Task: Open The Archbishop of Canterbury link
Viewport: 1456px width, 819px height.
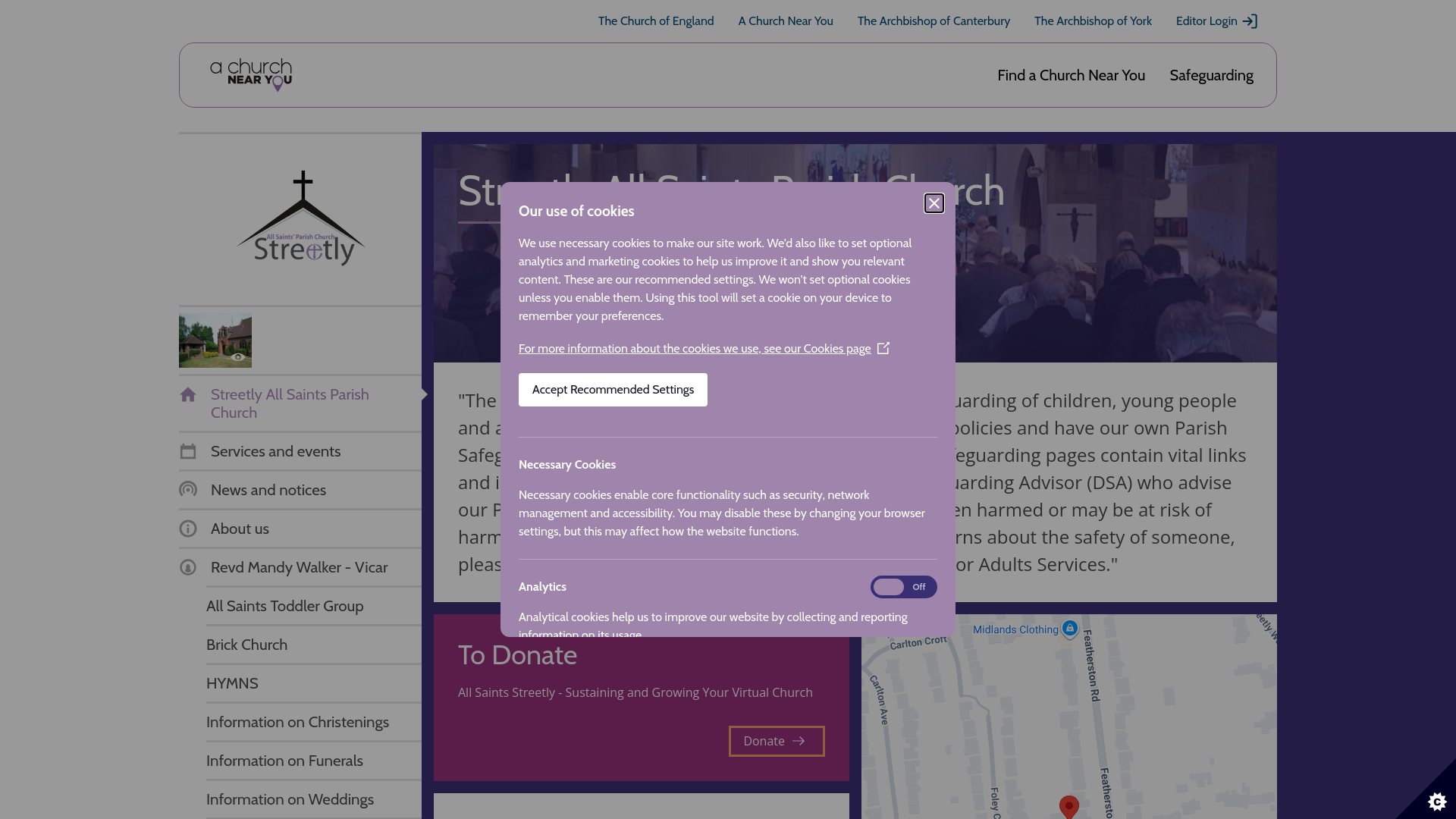Action: tap(934, 21)
